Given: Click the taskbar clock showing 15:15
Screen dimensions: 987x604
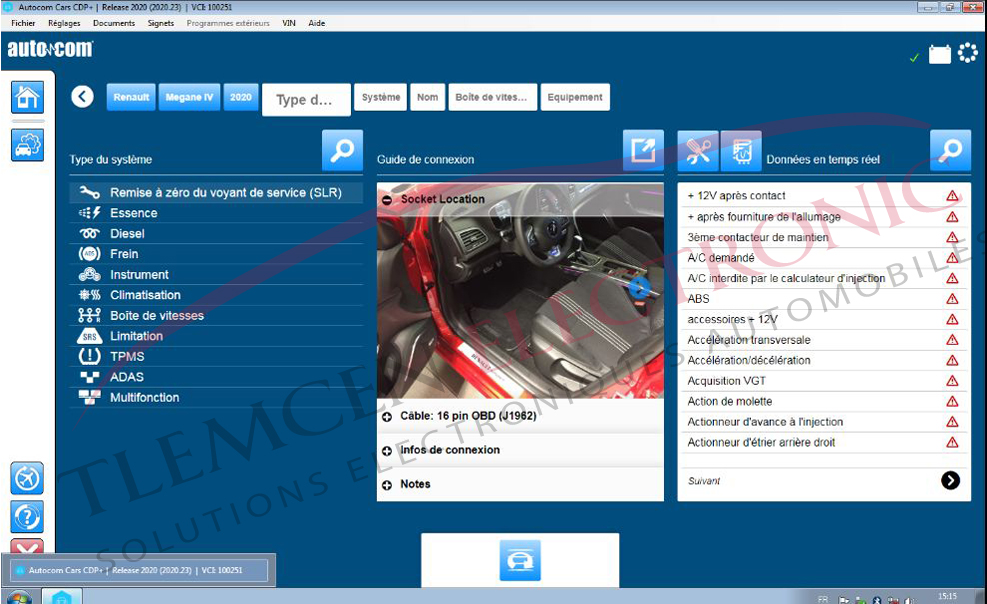Looking at the screenshot, I should pyautogui.click(x=947, y=596).
